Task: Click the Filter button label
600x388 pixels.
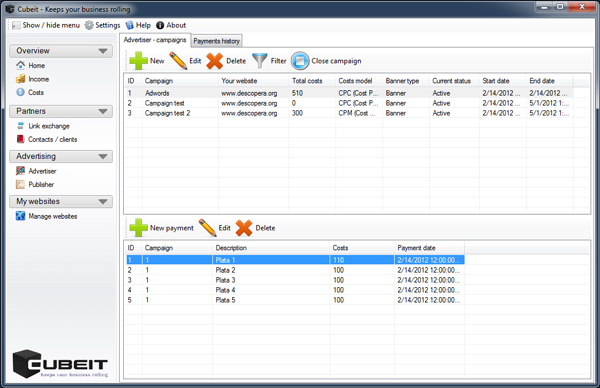Action: point(278,61)
